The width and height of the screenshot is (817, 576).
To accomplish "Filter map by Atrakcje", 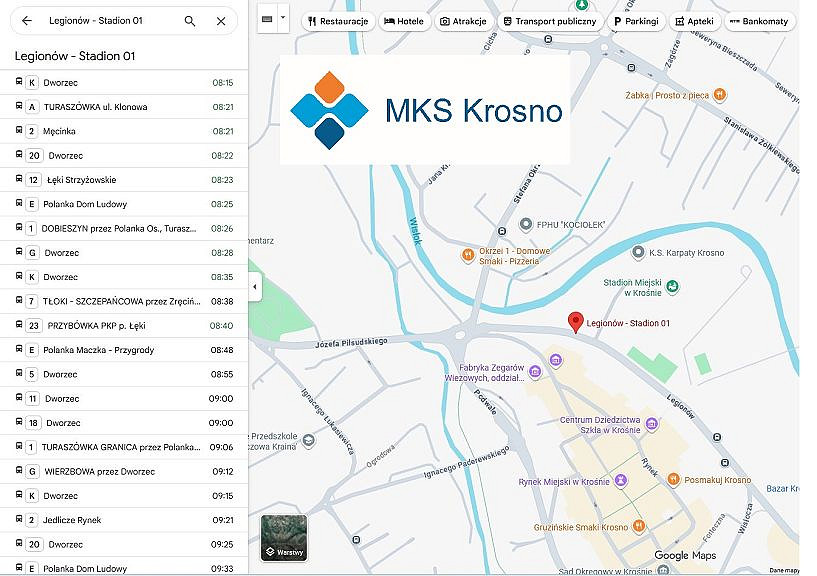I will [463, 21].
